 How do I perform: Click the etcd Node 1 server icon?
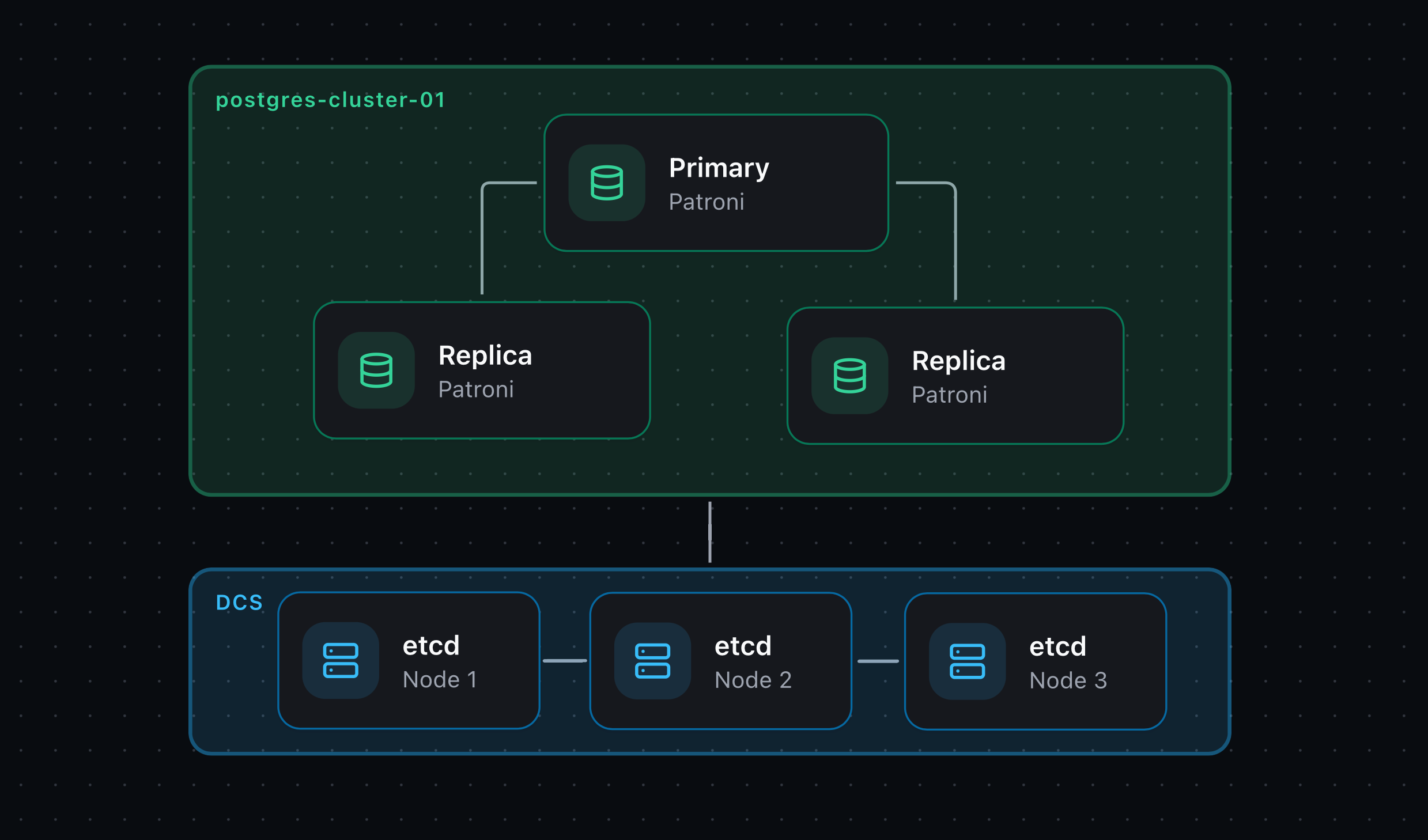[x=341, y=660]
